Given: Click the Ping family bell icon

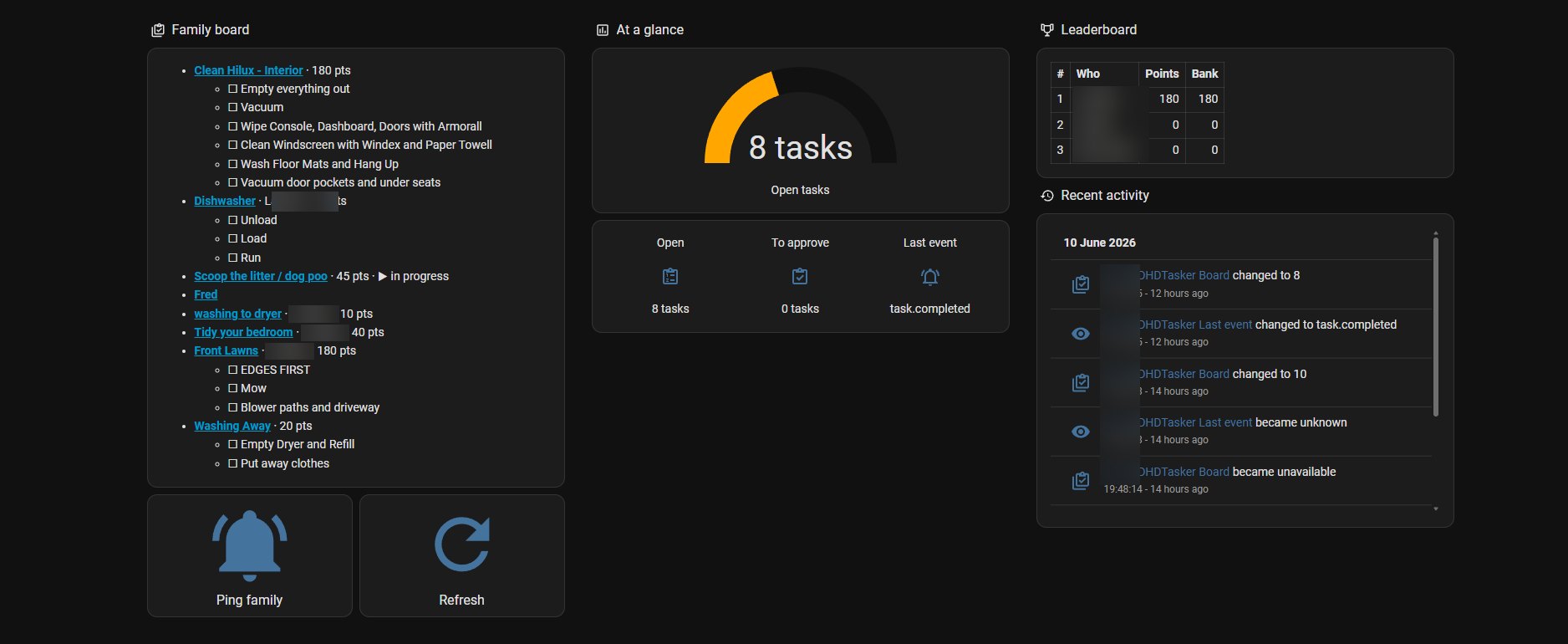Looking at the screenshot, I should [x=250, y=545].
